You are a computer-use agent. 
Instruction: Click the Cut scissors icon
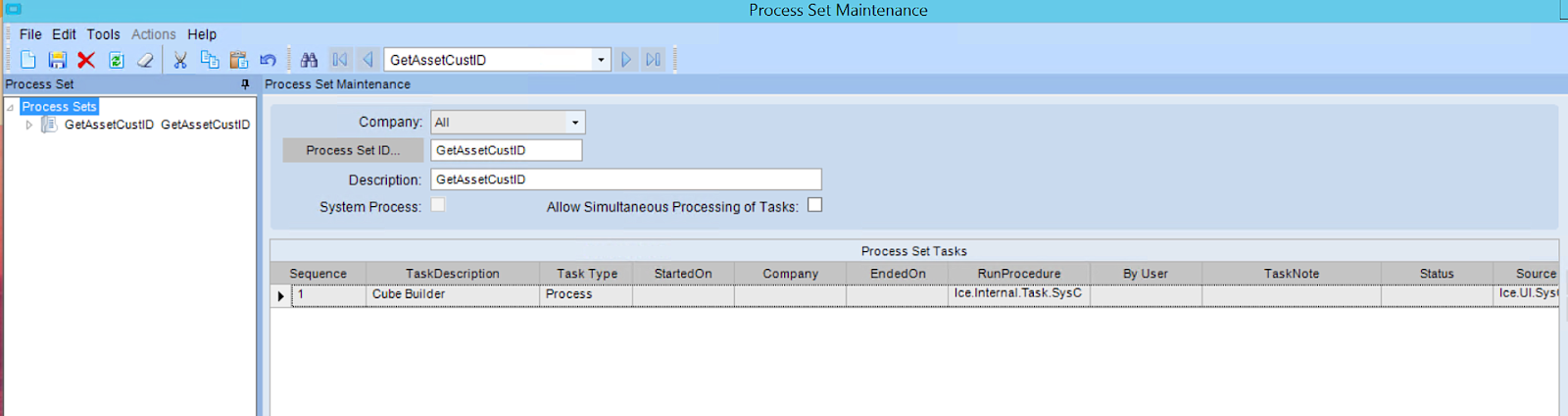(180, 60)
